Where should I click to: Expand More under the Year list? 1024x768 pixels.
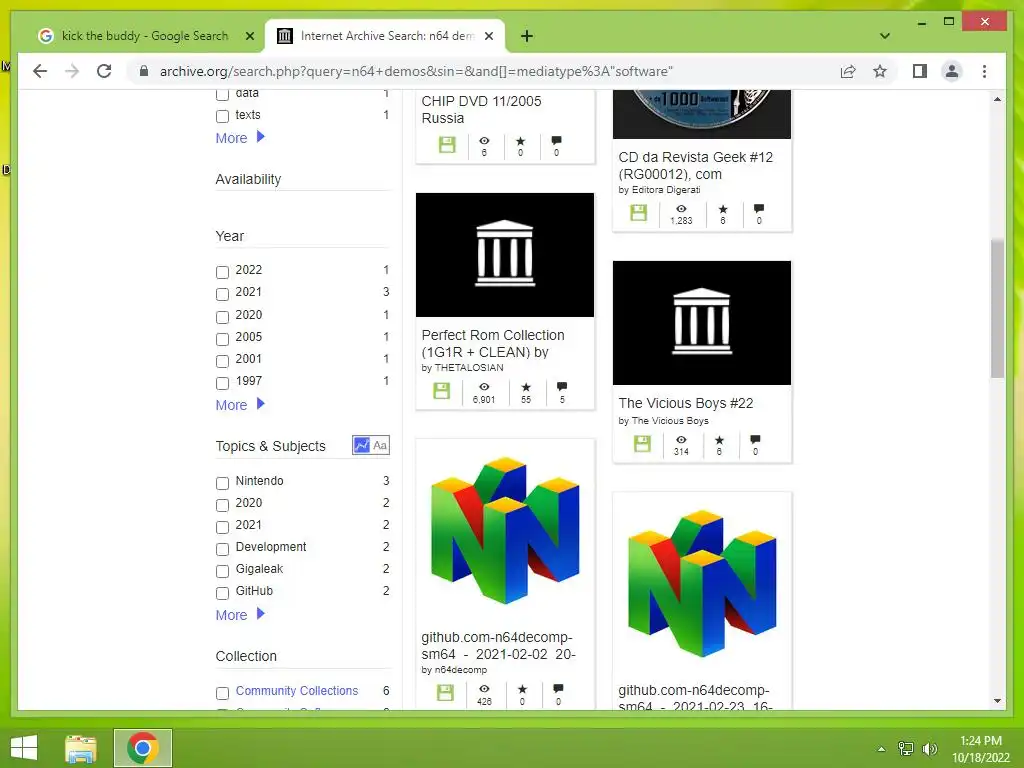coord(240,405)
